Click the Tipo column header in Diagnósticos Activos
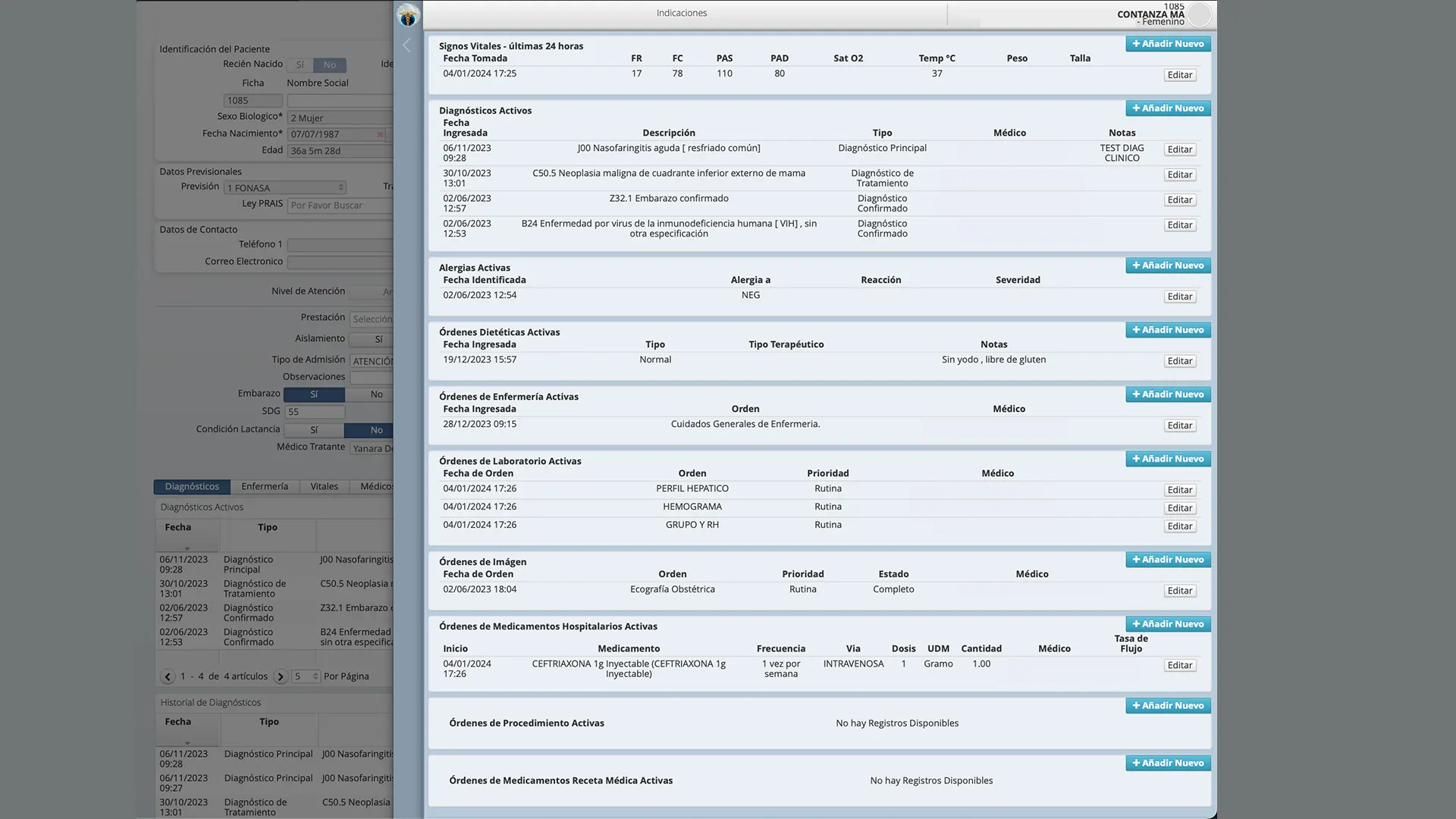This screenshot has width=1456, height=819. pyautogui.click(x=268, y=528)
